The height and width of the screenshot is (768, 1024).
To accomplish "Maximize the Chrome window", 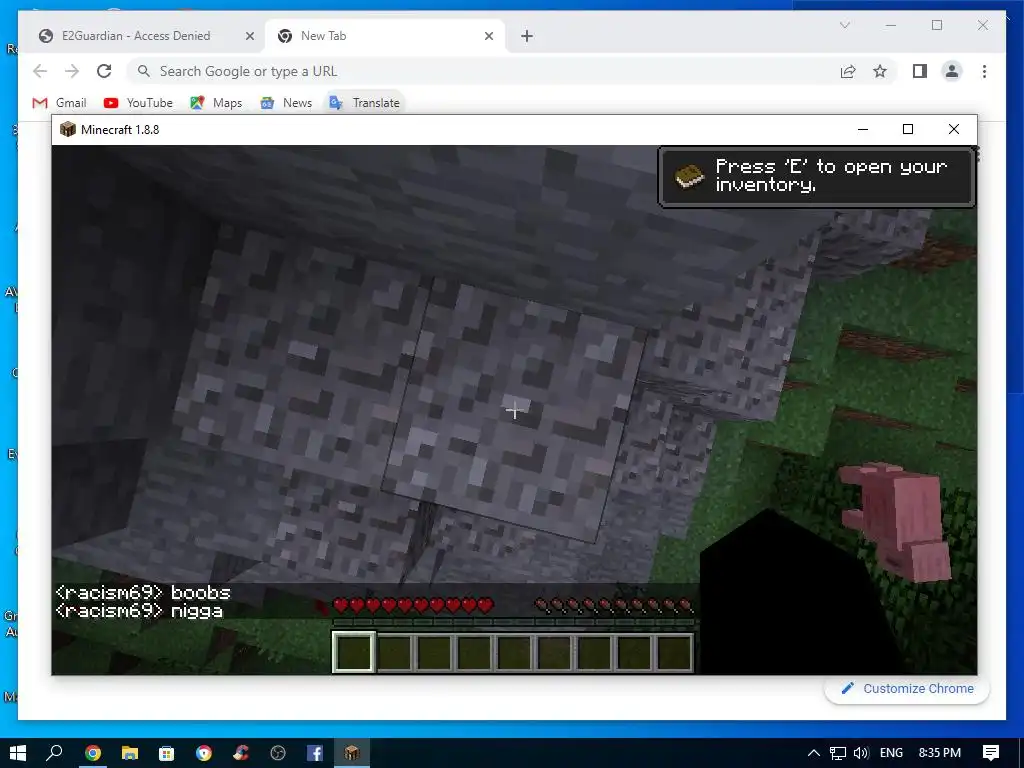I will [x=937, y=25].
